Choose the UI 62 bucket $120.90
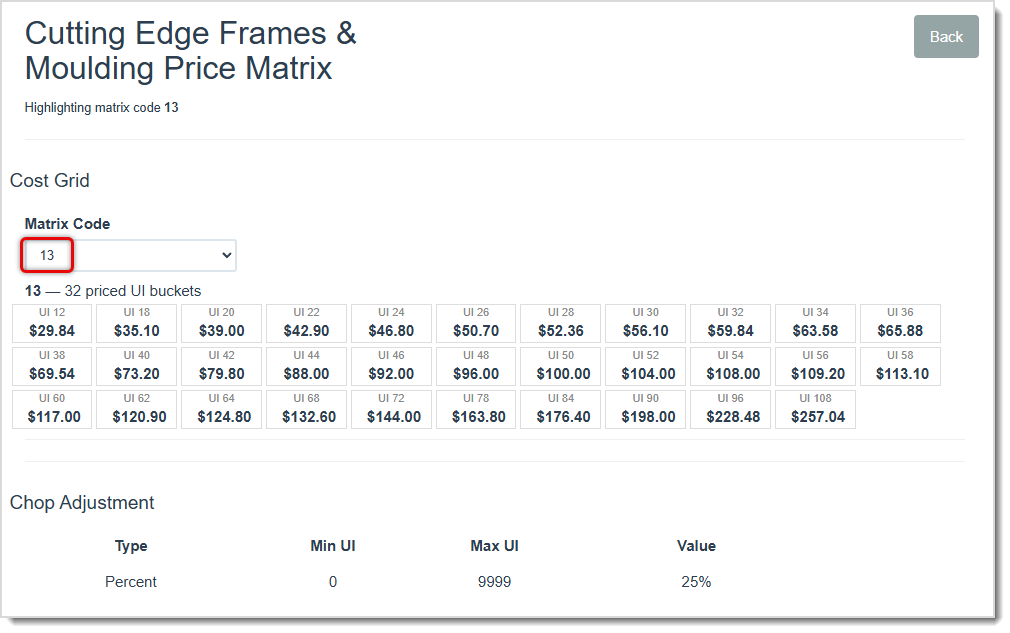Screen dimensions: 1010x633 pos(137,410)
